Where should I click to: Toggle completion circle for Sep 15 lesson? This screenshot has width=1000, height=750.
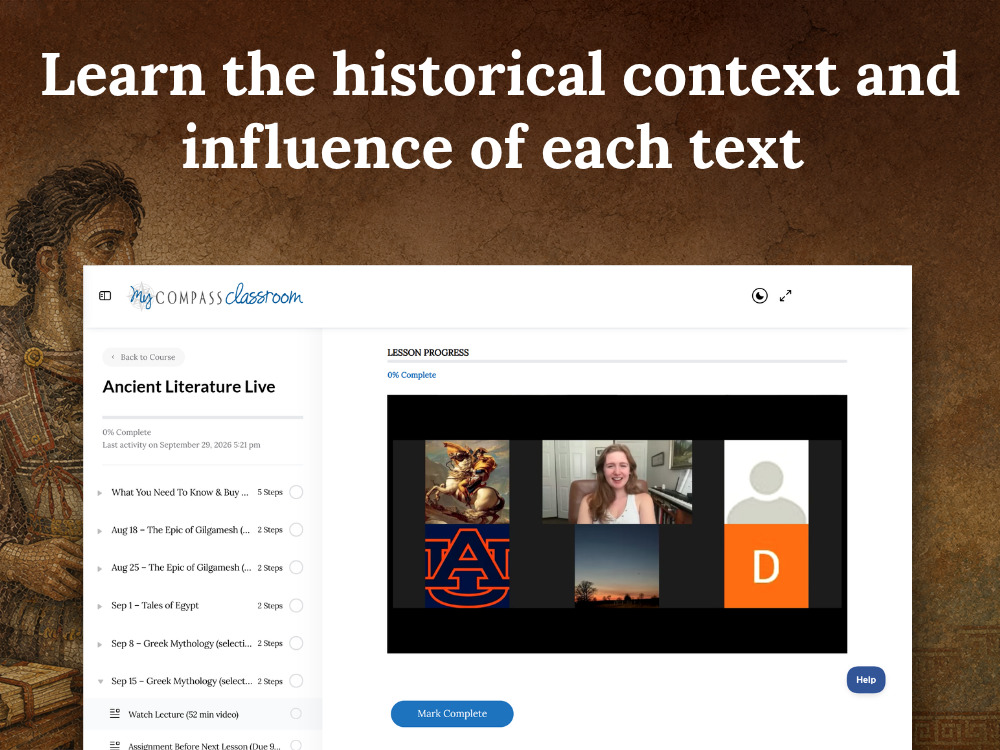click(296, 681)
